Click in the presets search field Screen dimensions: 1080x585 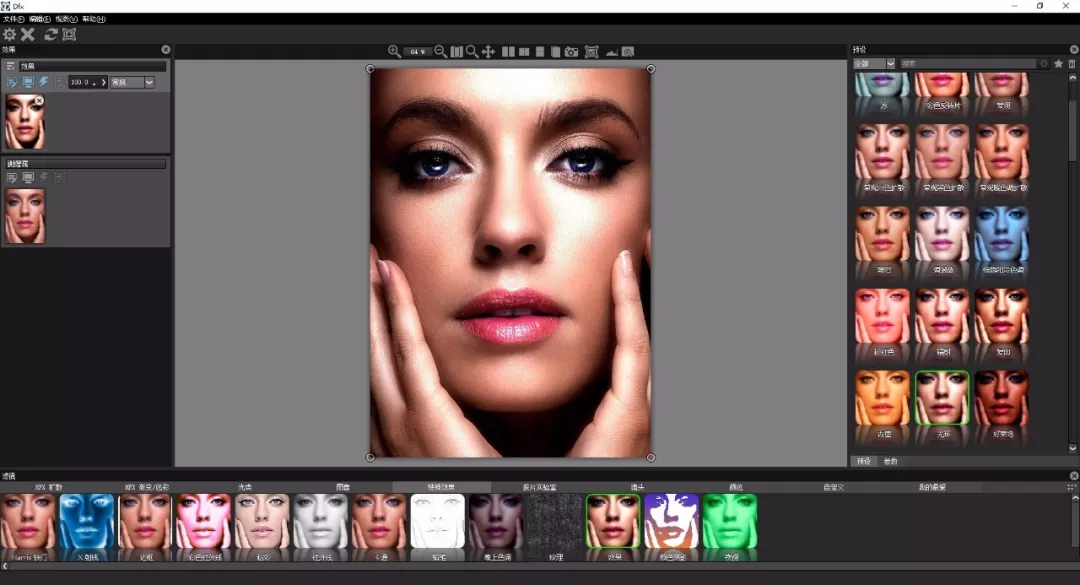968,63
